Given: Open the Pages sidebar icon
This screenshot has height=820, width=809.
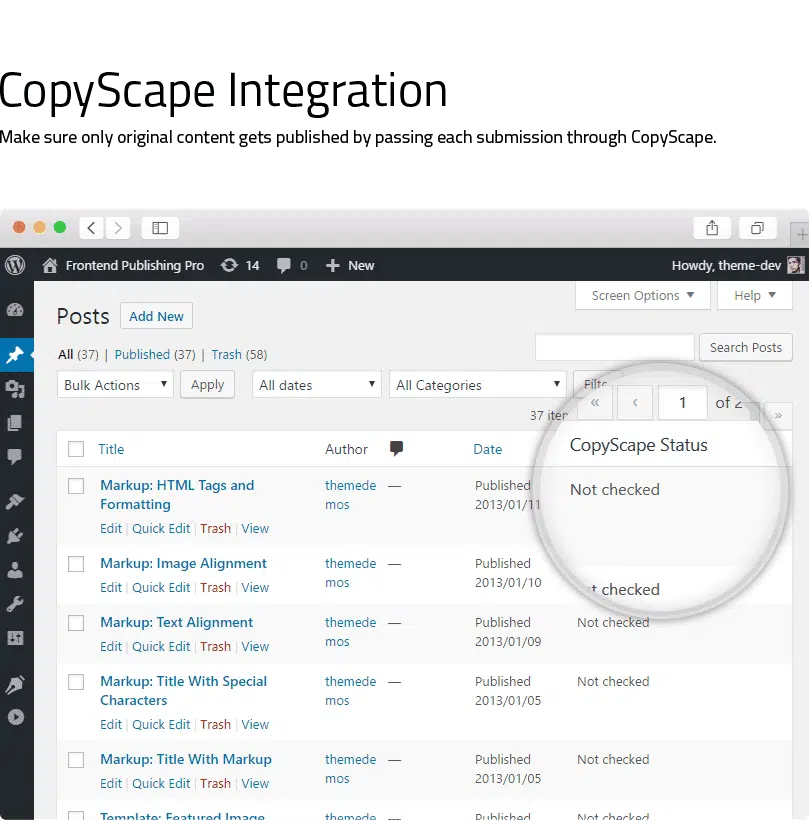Looking at the screenshot, I should coord(15,423).
